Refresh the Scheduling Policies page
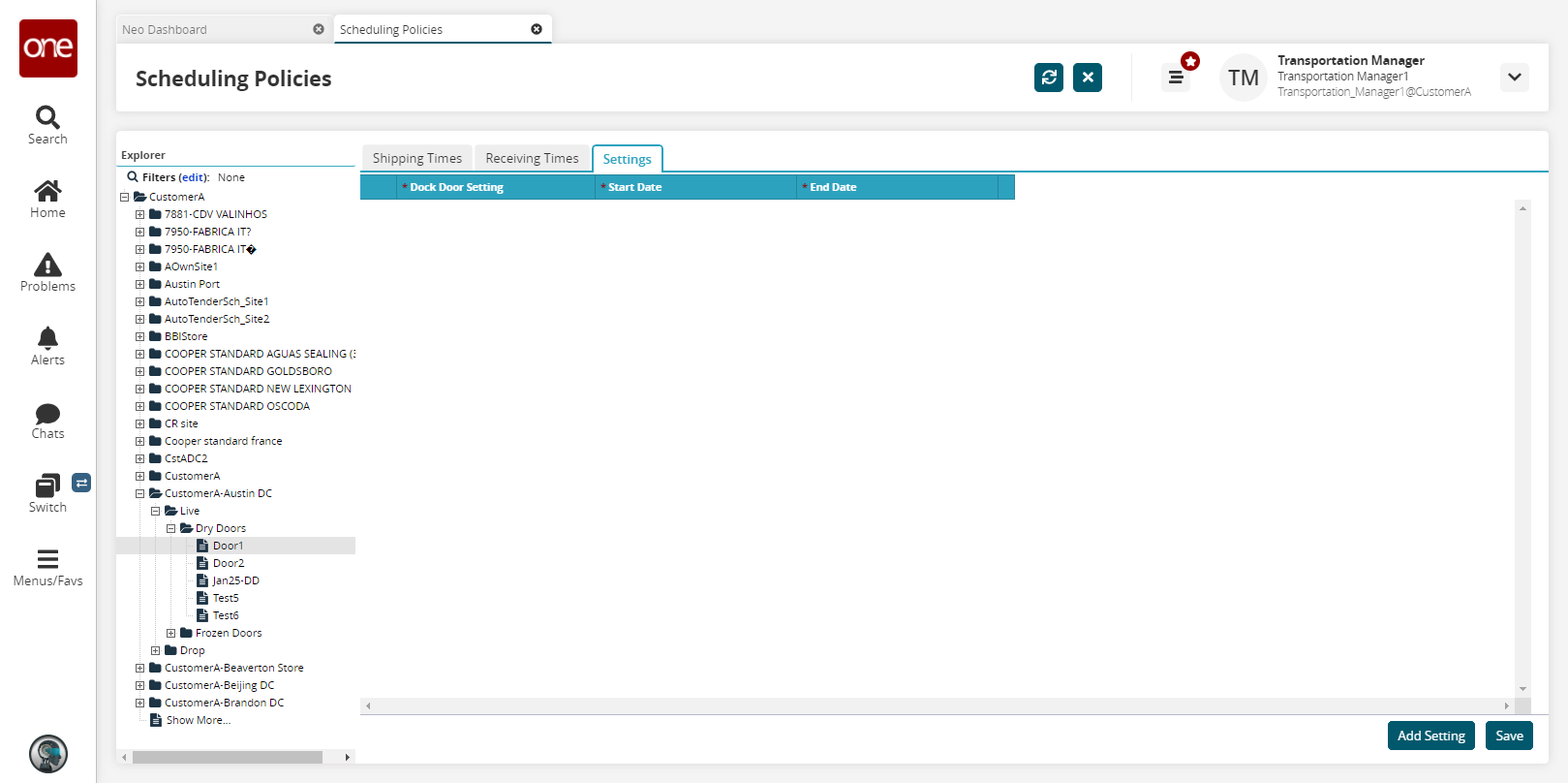This screenshot has width=1568, height=783. coord(1049,78)
